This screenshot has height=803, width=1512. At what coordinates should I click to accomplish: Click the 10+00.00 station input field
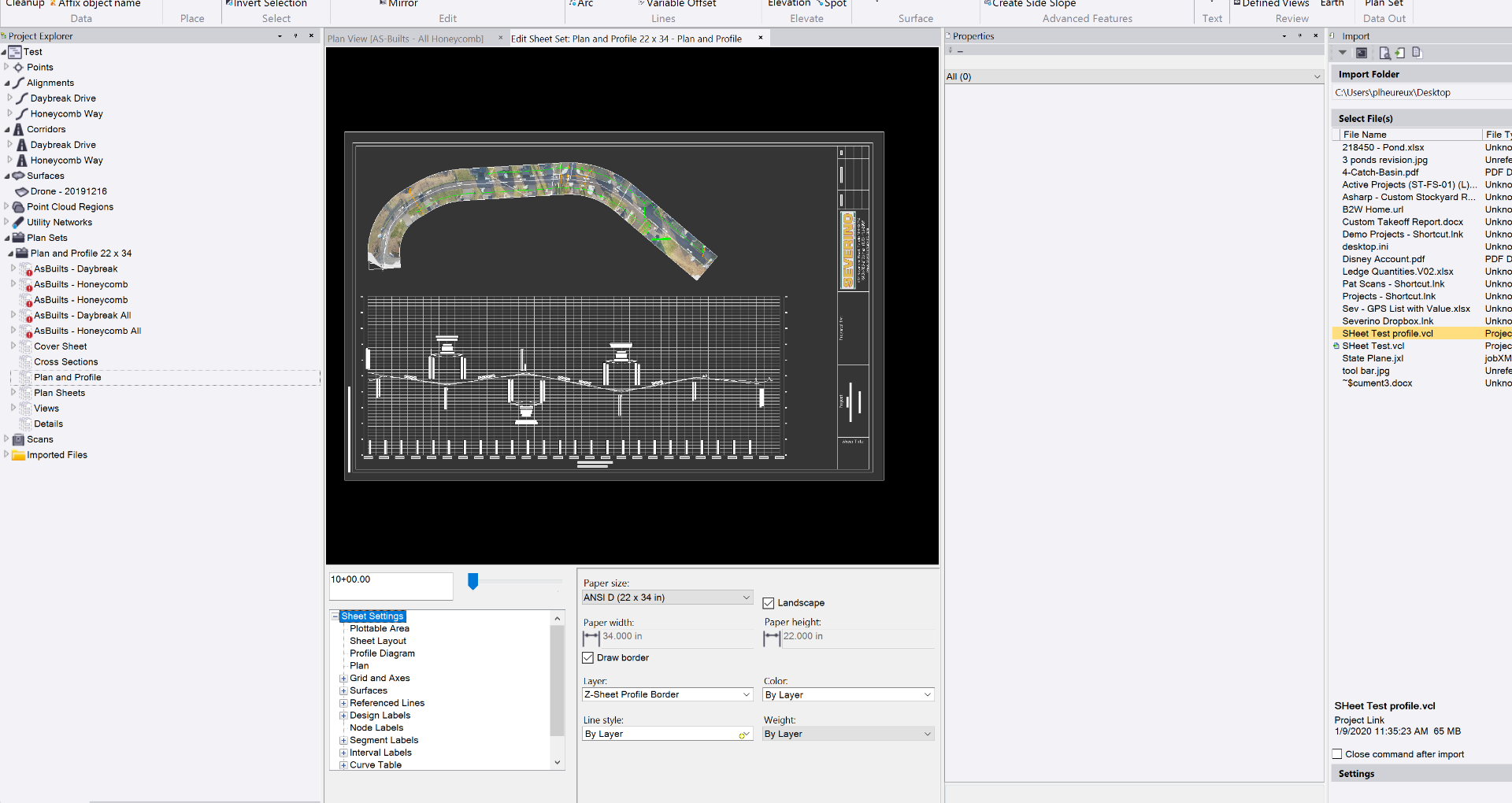coord(390,585)
